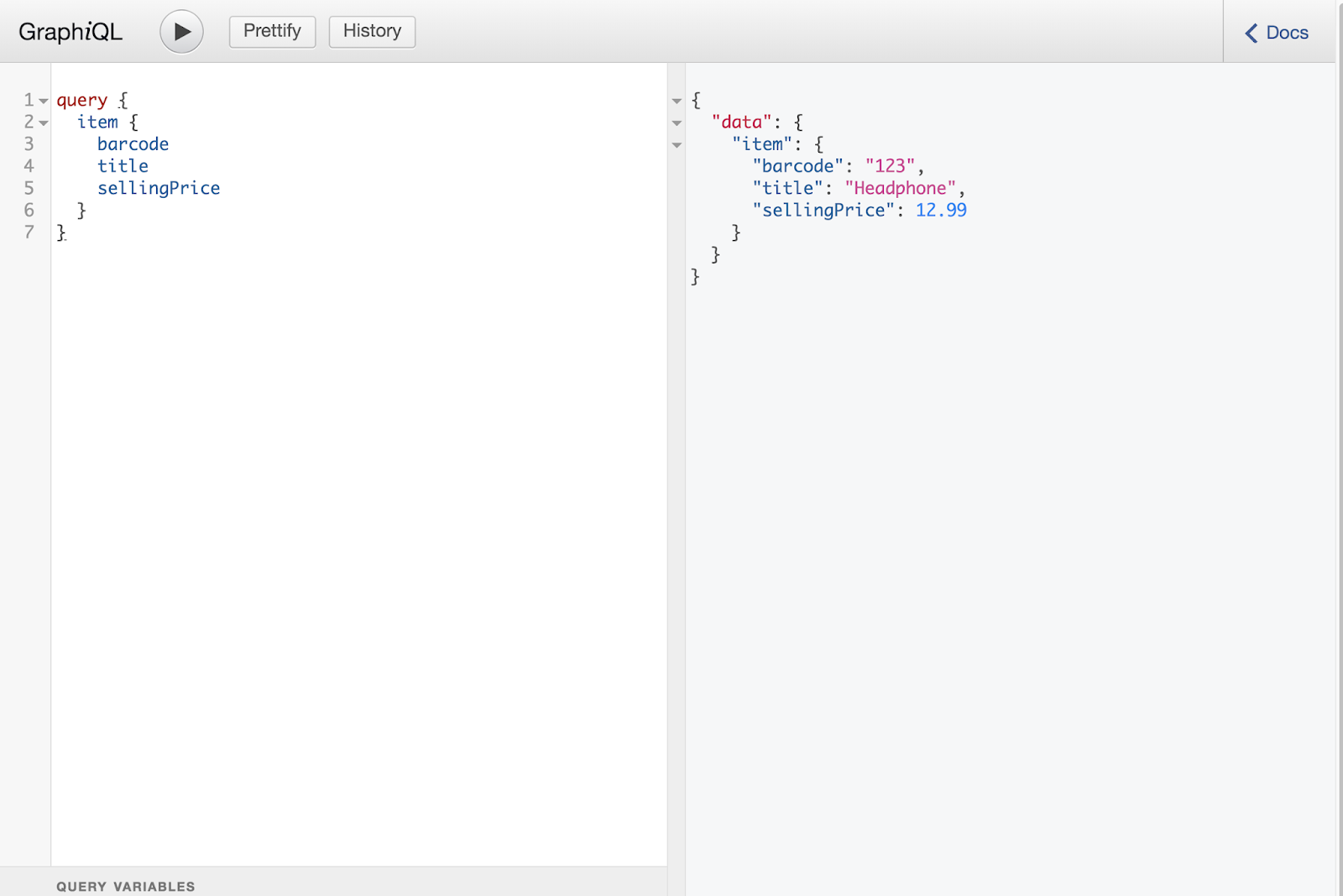
Task: Click the Prettify button
Action: 271,31
